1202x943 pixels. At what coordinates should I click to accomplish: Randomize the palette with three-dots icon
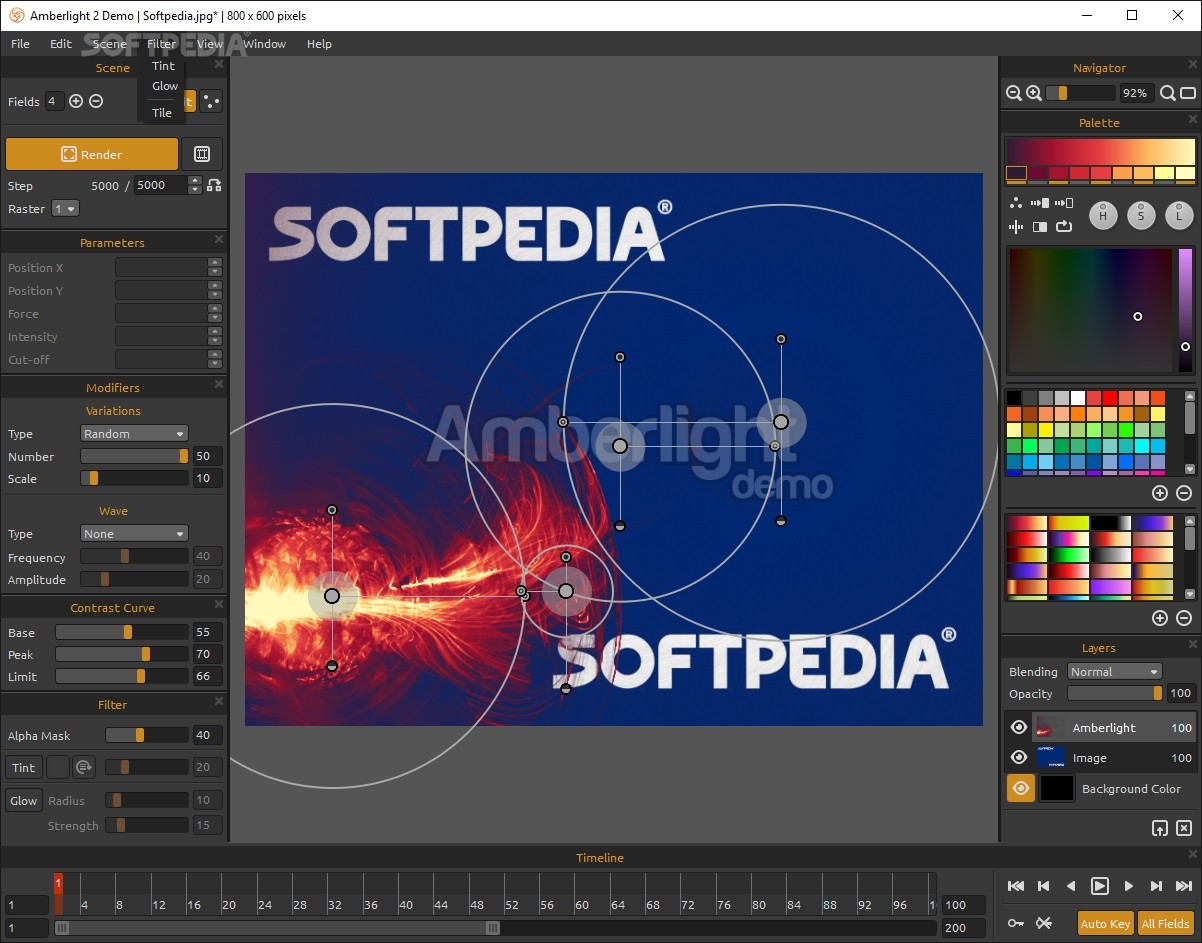coord(1016,203)
